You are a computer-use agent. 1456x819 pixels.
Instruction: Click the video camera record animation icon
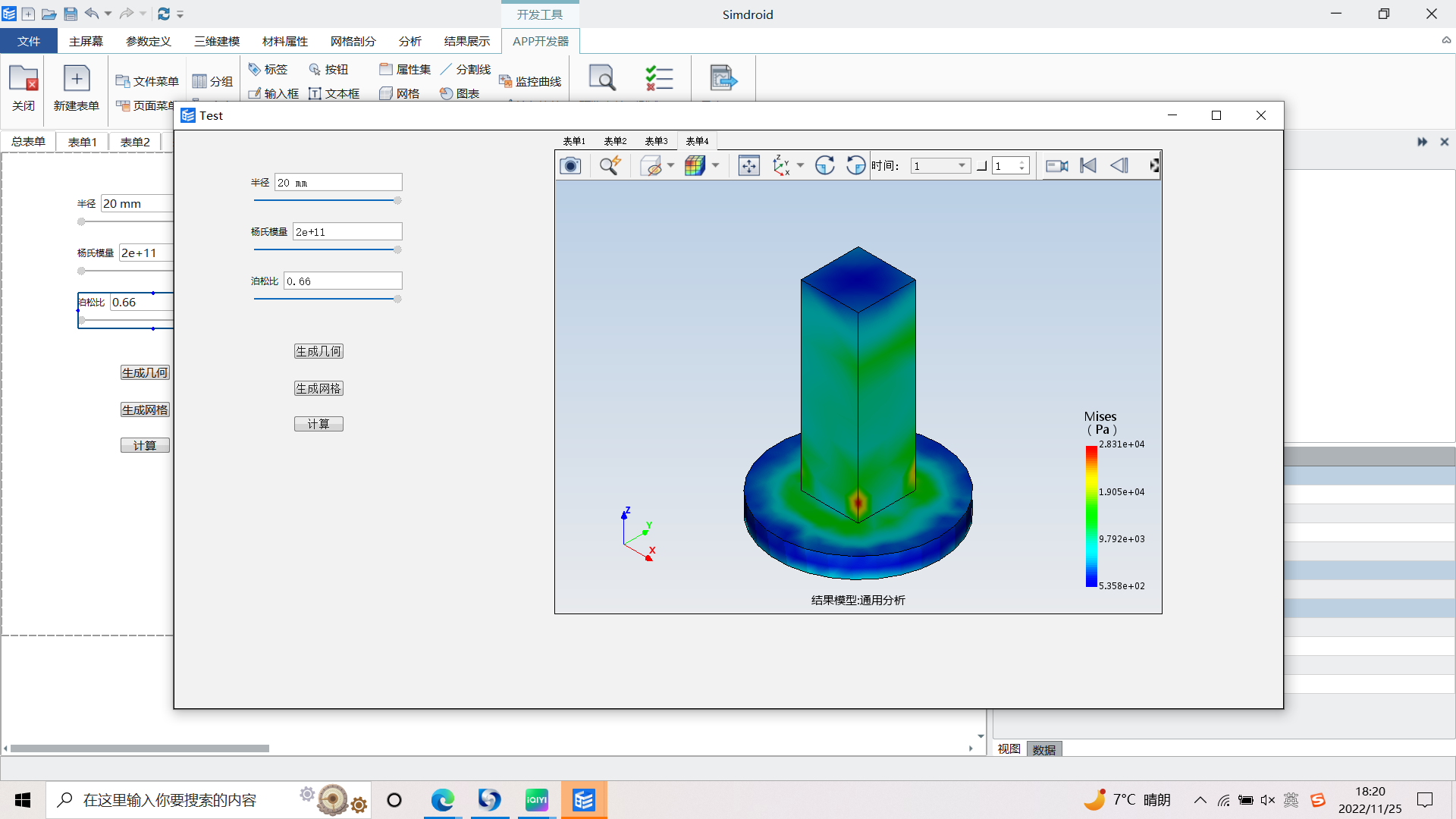pos(1056,165)
